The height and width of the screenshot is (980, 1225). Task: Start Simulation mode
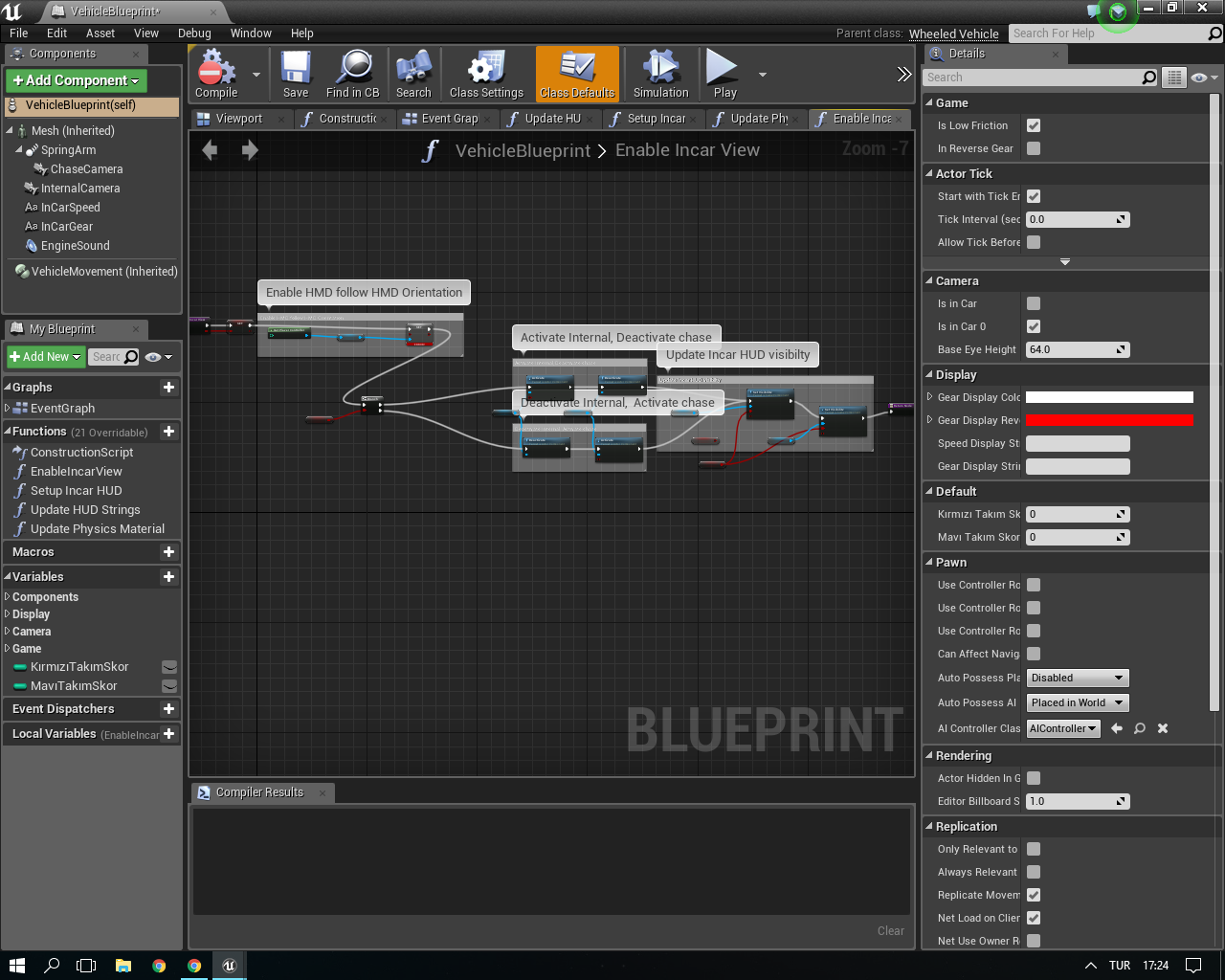pyautogui.click(x=660, y=74)
